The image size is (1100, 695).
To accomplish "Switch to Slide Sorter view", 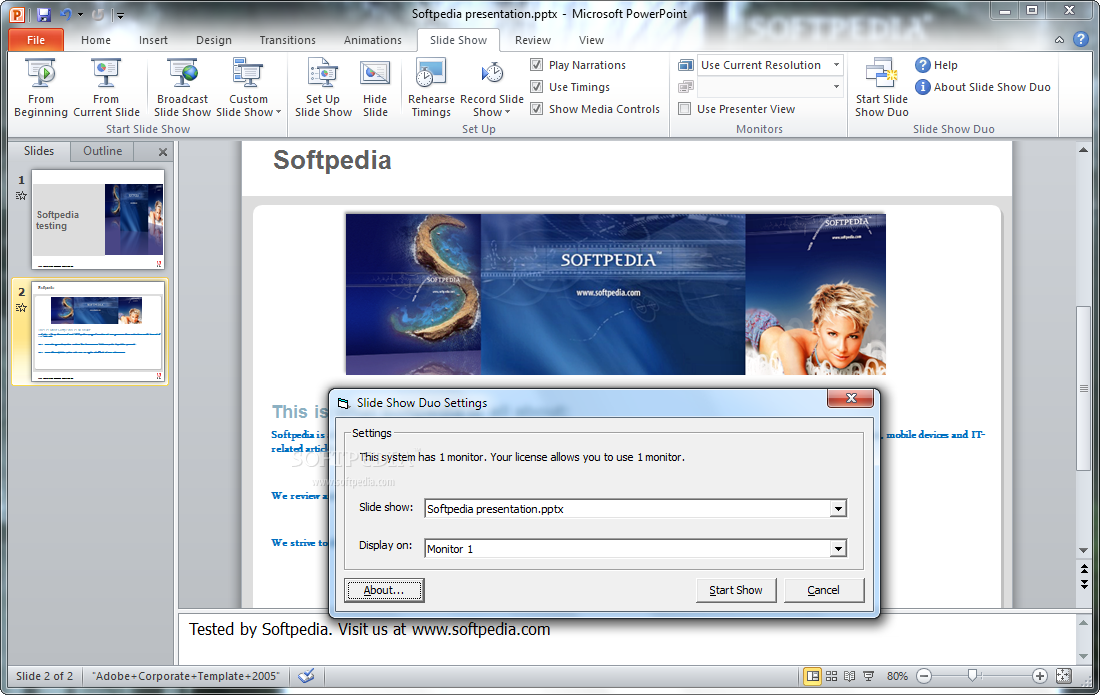I will point(831,676).
